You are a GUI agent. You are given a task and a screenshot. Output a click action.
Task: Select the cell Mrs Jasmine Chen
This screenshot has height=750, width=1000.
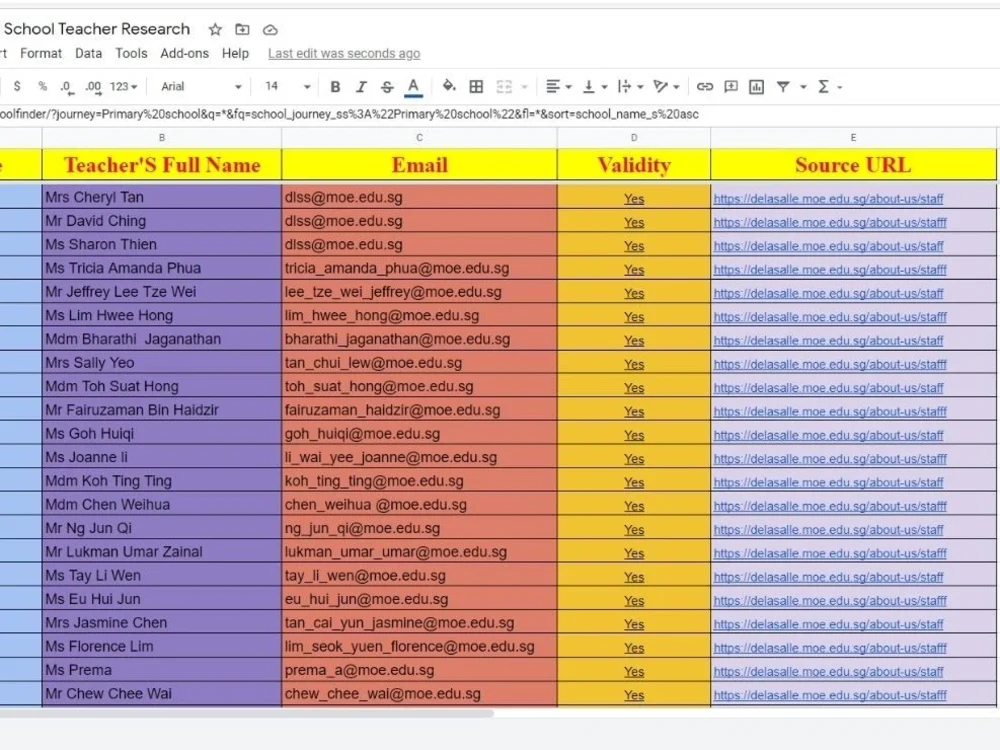[162, 622]
